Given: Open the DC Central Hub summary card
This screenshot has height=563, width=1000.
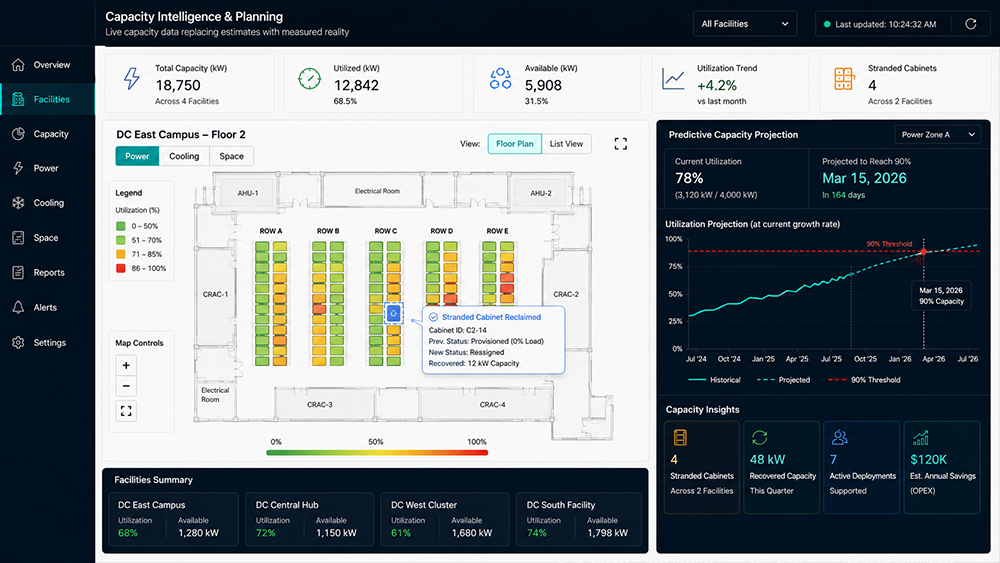Looking at the screenshot, I should tap(309, 519).
